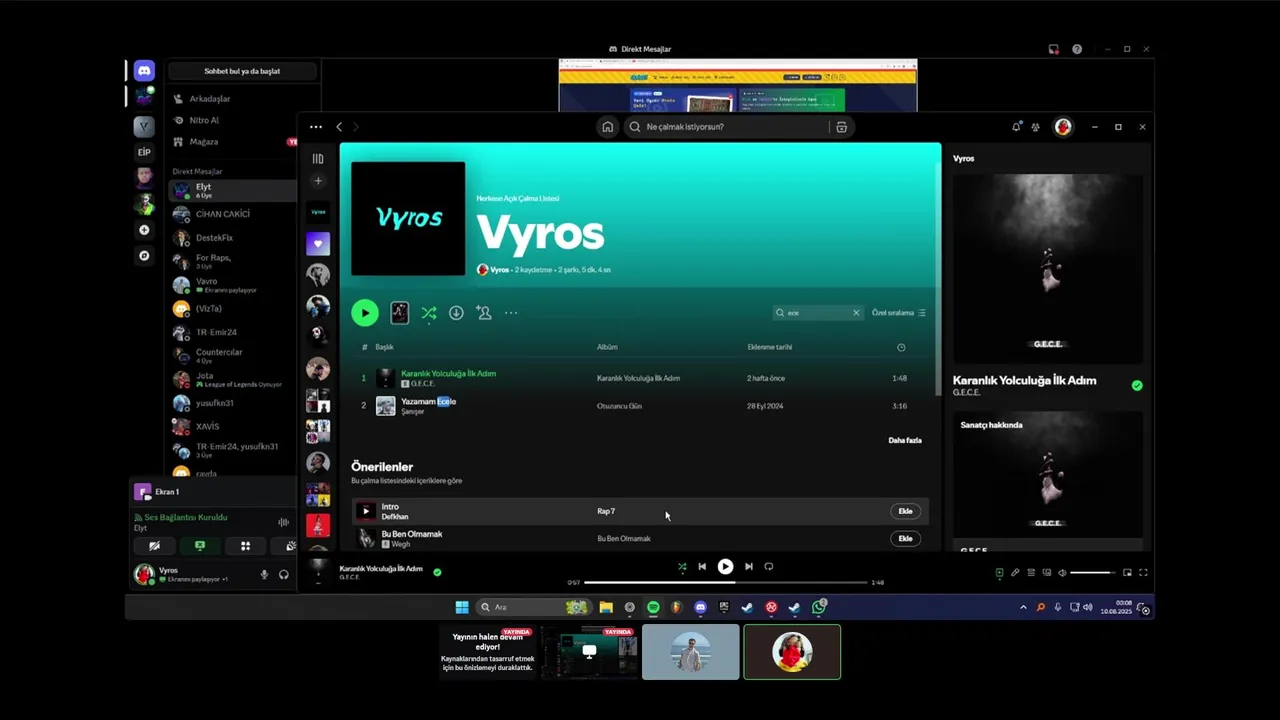The image size is (1280, 720).
Task: Toggle the Now Playing view icon
Action: click(999, 573)
